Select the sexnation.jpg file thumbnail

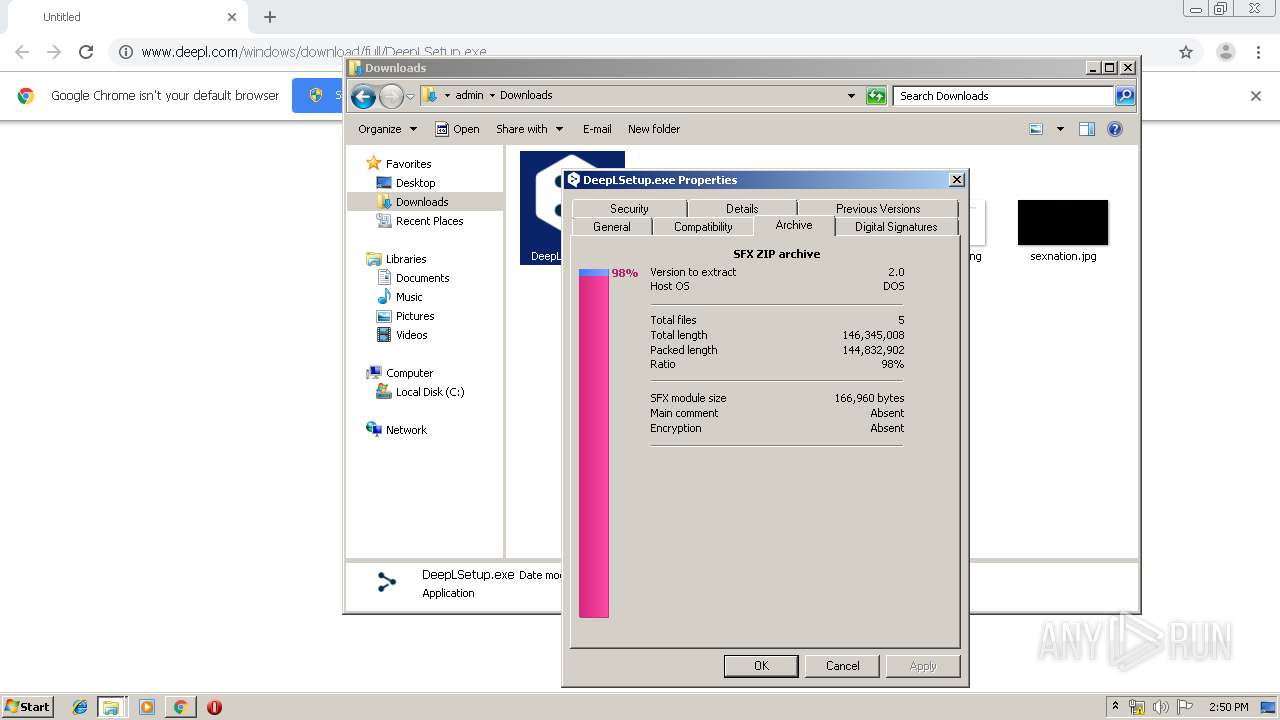1062,222
